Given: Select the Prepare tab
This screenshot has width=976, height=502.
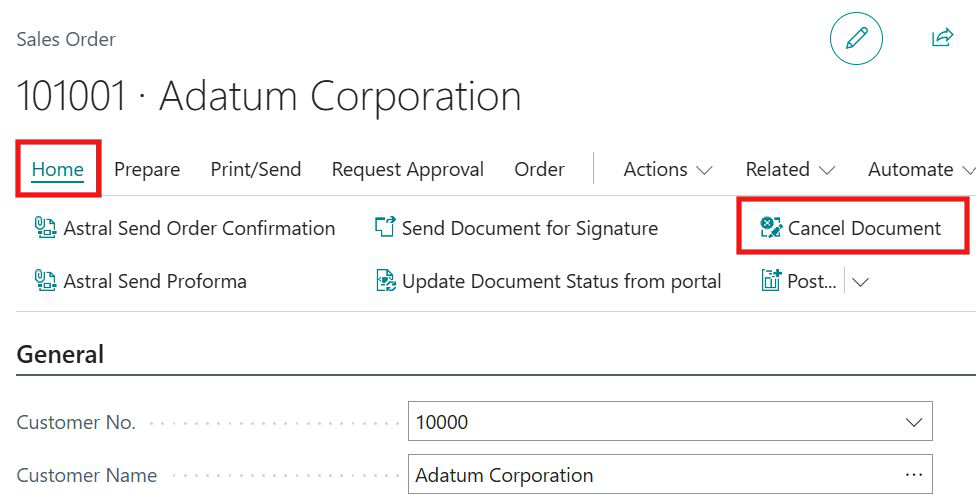Looking at the screenshot, I should (x=147, y=170).
